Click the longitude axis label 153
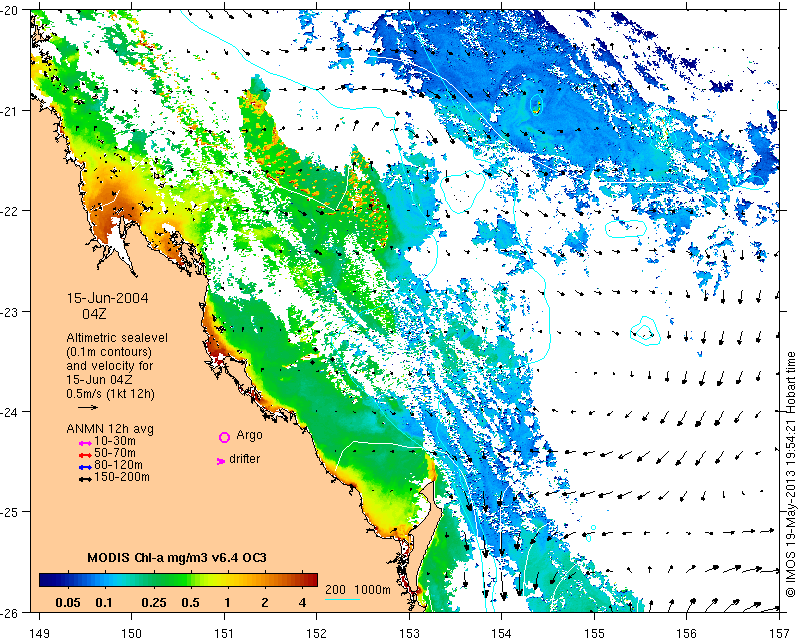Image resolution: width=800 pixels, height=640 pixels. point(409,633)
